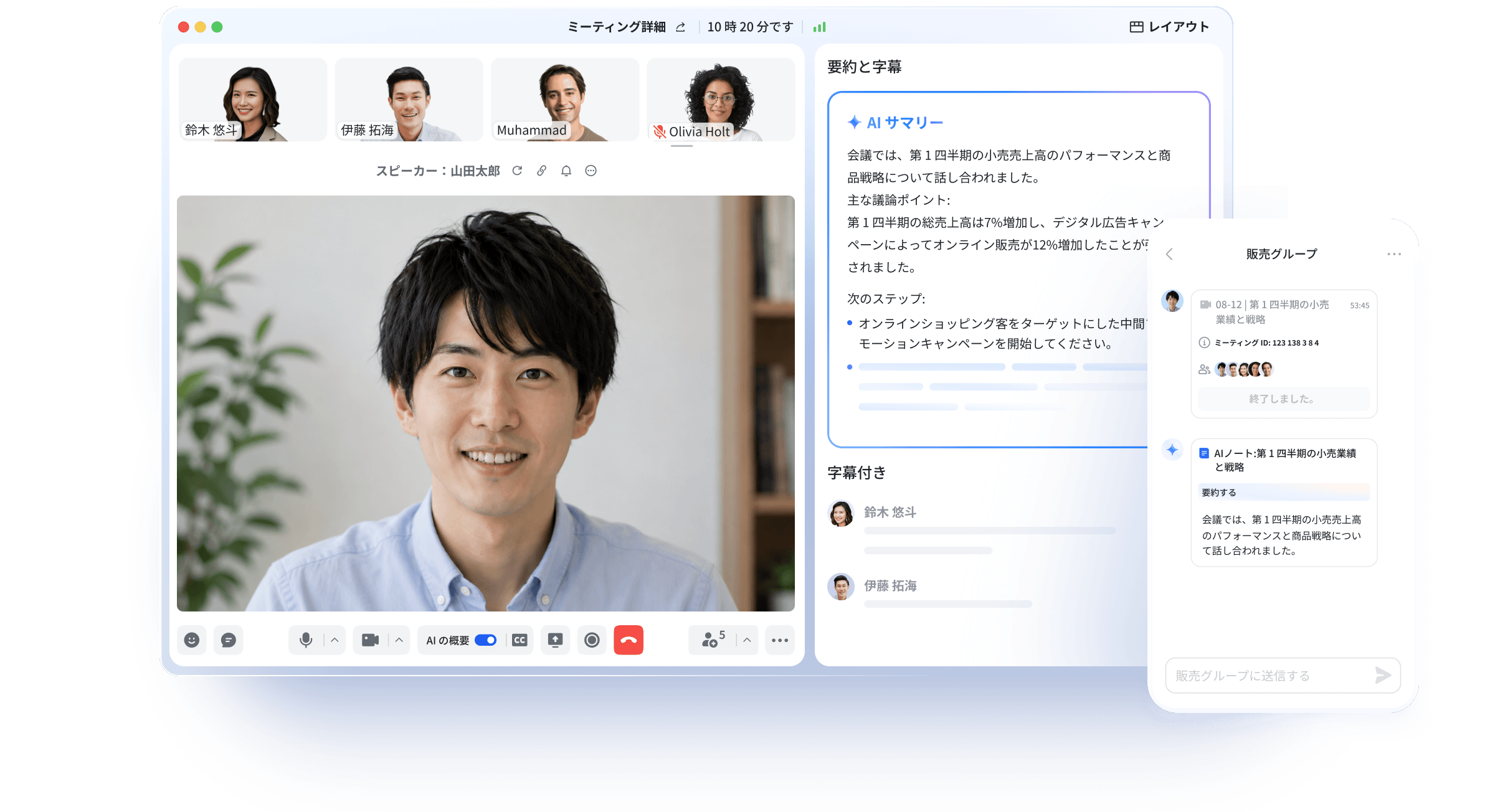Viewport: 1495px width, 812px height.
Task: Go back from 販売グループ chat
Action: pos(1169,254)
